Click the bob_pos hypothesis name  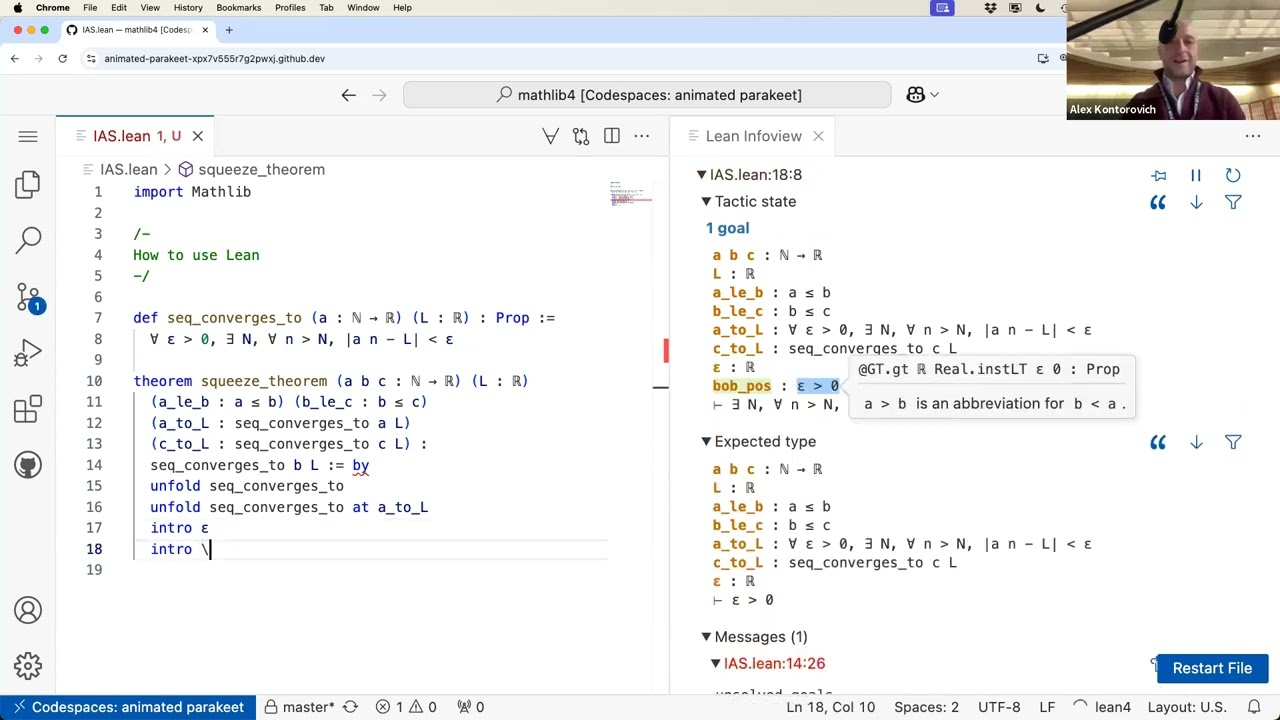pos(741,386)
